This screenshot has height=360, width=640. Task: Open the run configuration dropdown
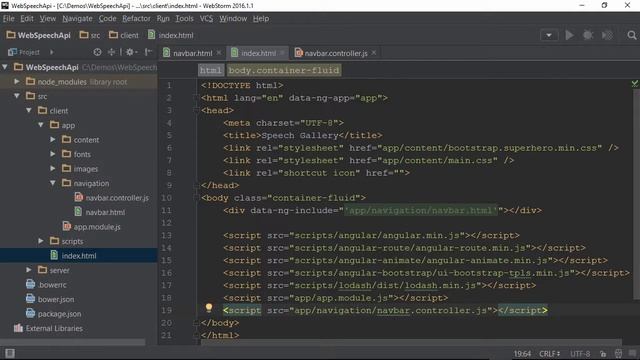pyautogui.click(x=549, y=36)
